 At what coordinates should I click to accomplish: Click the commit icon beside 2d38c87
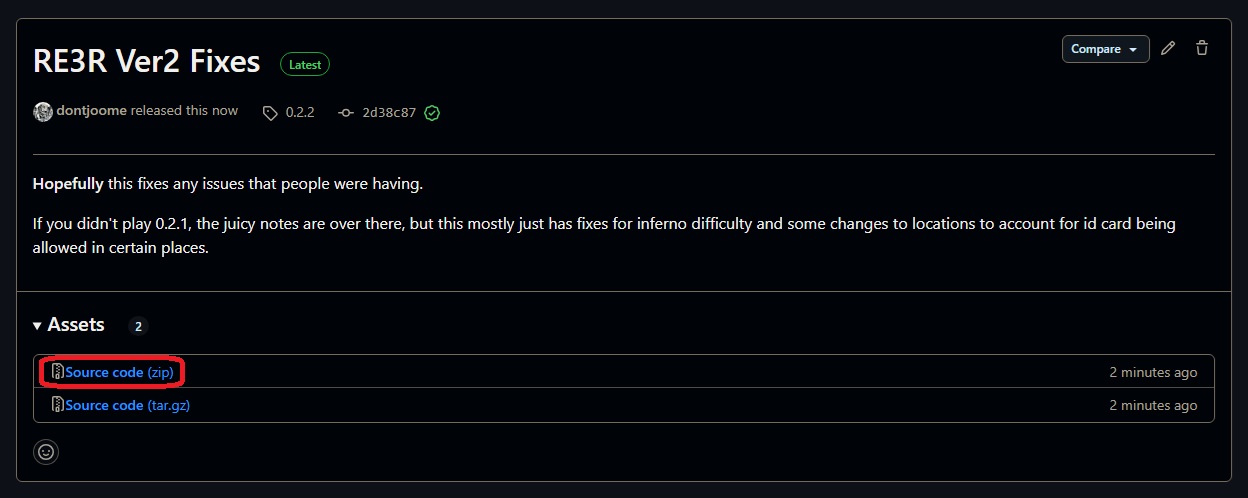346,113
